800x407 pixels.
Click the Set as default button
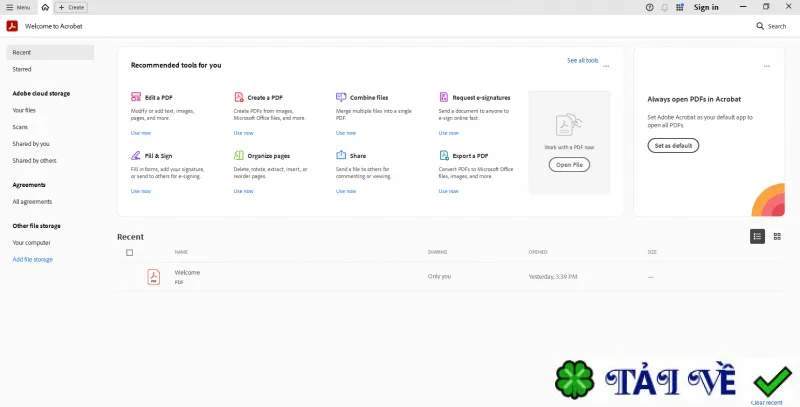click(x=673, y=145)
